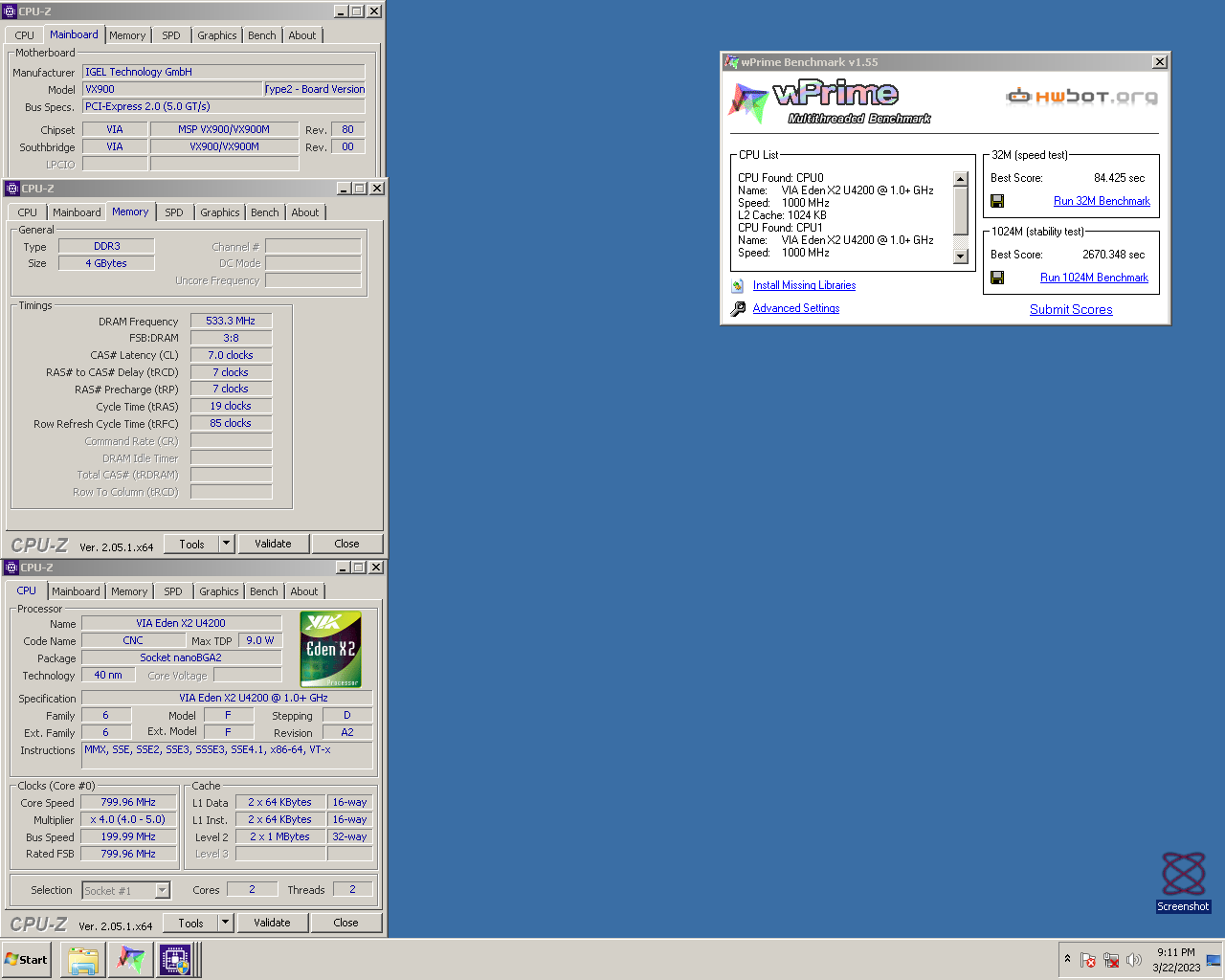Click the Core Speed value field
The height and width of the screenshot is (980, 1225).
point(128,802)
